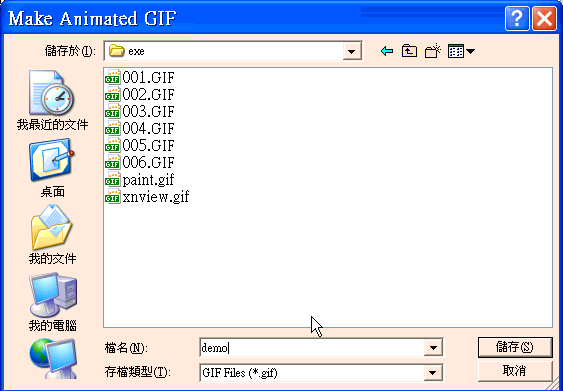Select the file name paint.gif
563x391 pixels.
[x=148, y=180]
